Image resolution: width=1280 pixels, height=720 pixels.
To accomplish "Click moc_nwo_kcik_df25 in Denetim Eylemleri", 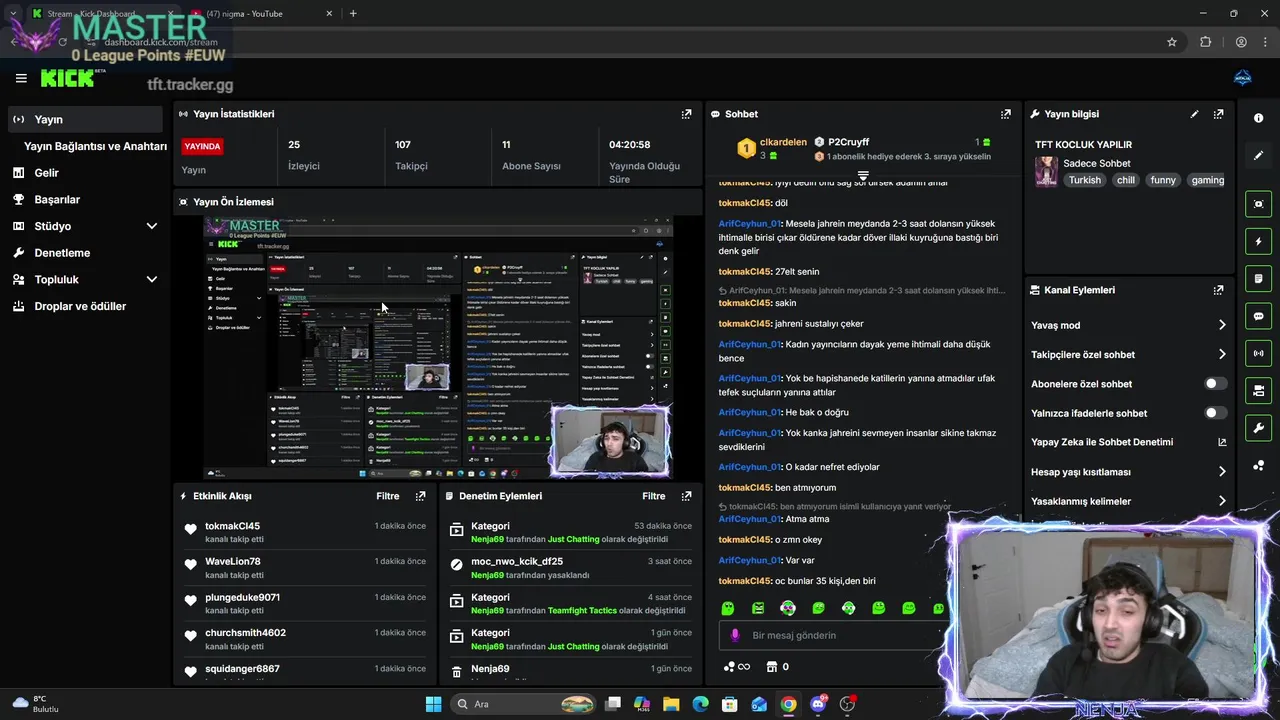I will (517, 562).
